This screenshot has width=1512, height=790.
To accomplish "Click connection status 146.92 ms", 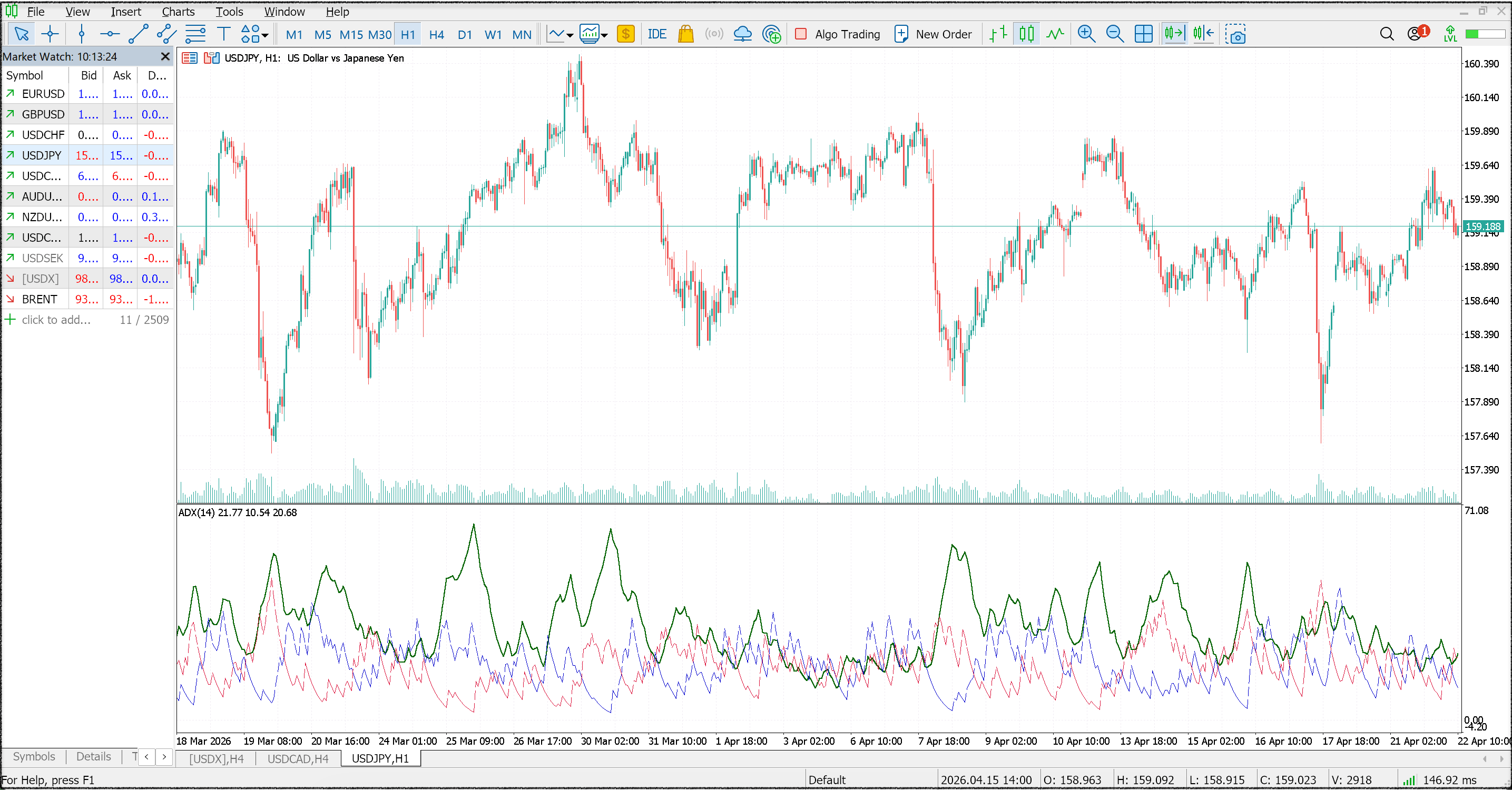I will pyautogui.click(x=1439, y=780).
